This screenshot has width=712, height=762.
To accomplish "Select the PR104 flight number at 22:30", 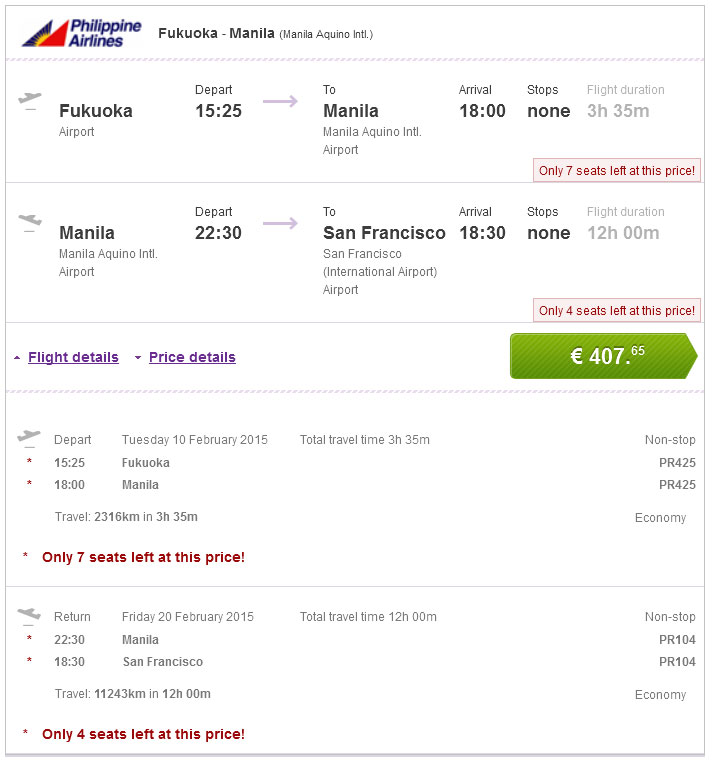I will pos(677,640).
